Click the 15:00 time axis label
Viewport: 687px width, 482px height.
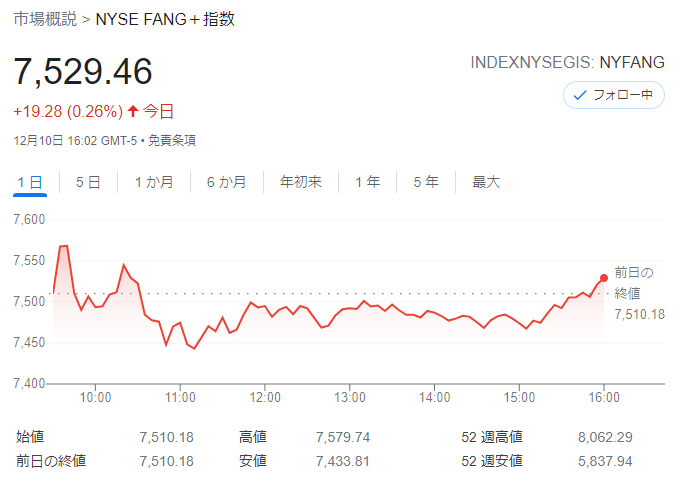pos(519,397)
